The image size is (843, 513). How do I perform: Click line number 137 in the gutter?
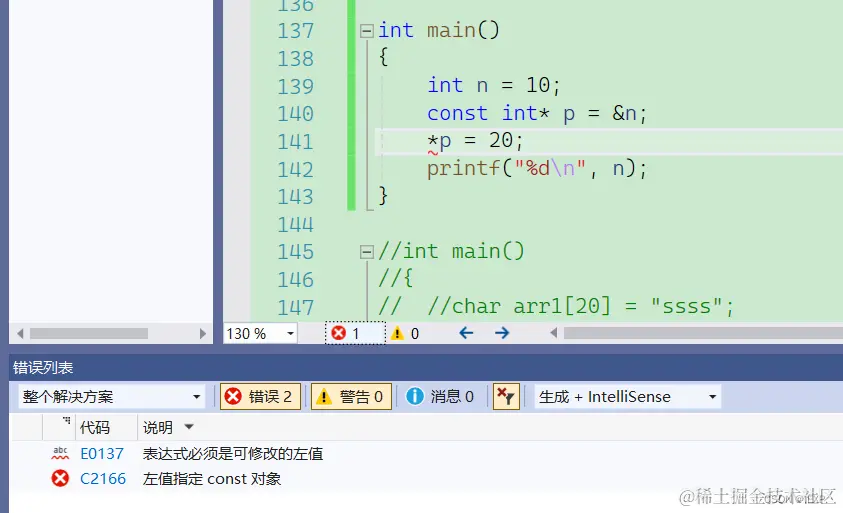295,31
